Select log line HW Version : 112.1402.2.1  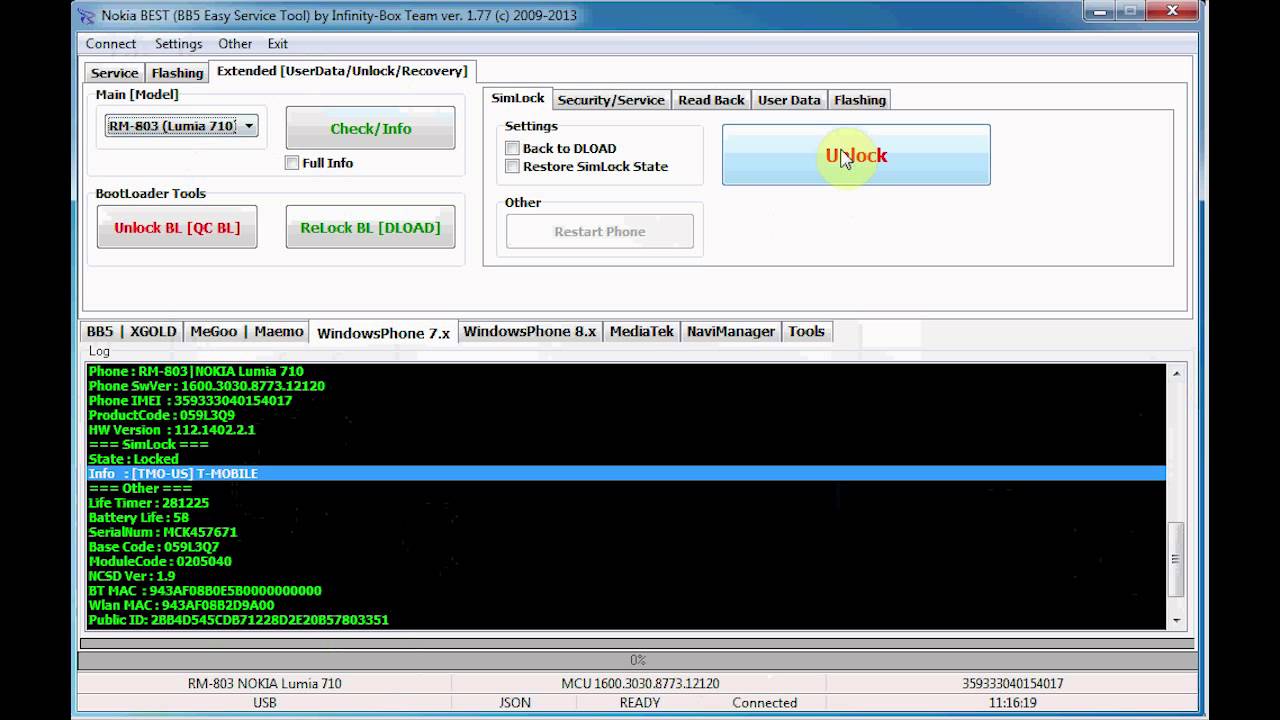click(171, 430)
